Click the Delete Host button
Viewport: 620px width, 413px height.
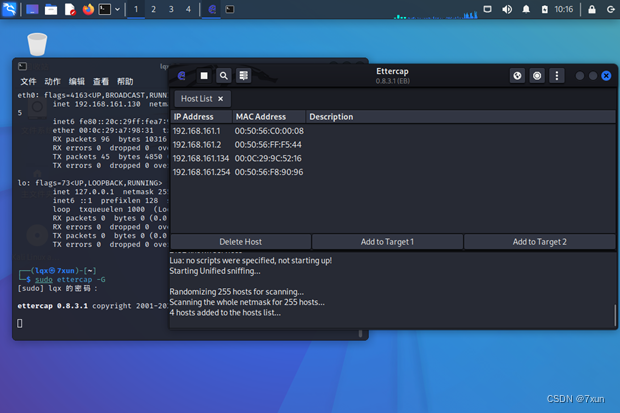click(x=240, y=242)
